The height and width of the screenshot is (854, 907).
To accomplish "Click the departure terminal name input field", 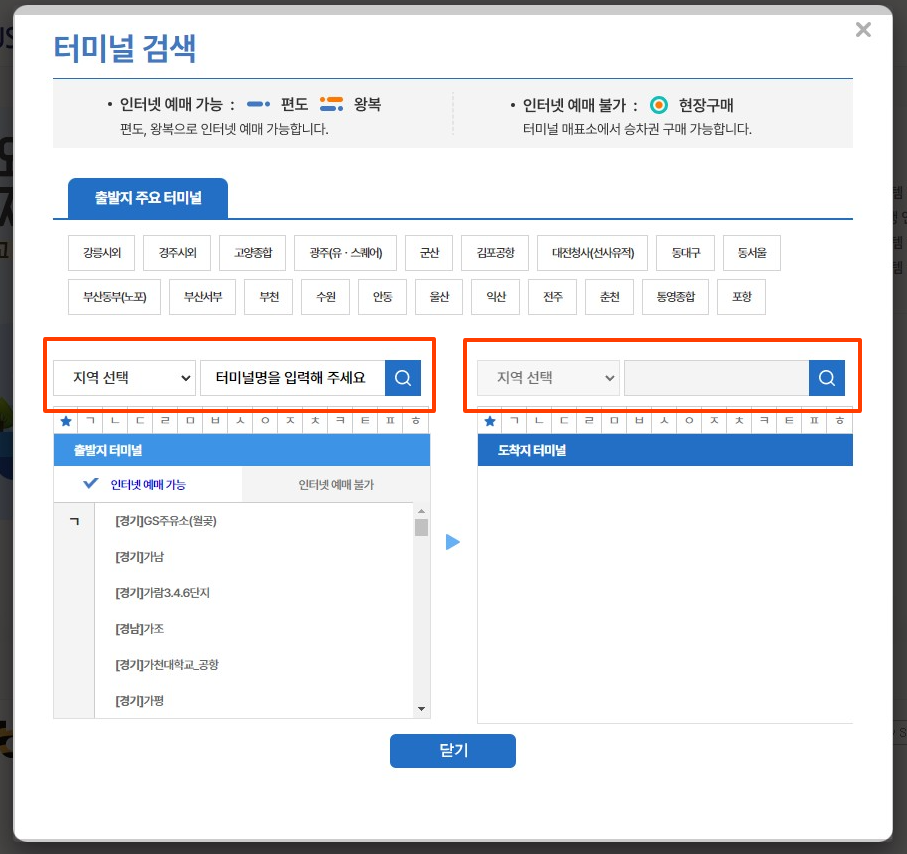I will point(293,378).
